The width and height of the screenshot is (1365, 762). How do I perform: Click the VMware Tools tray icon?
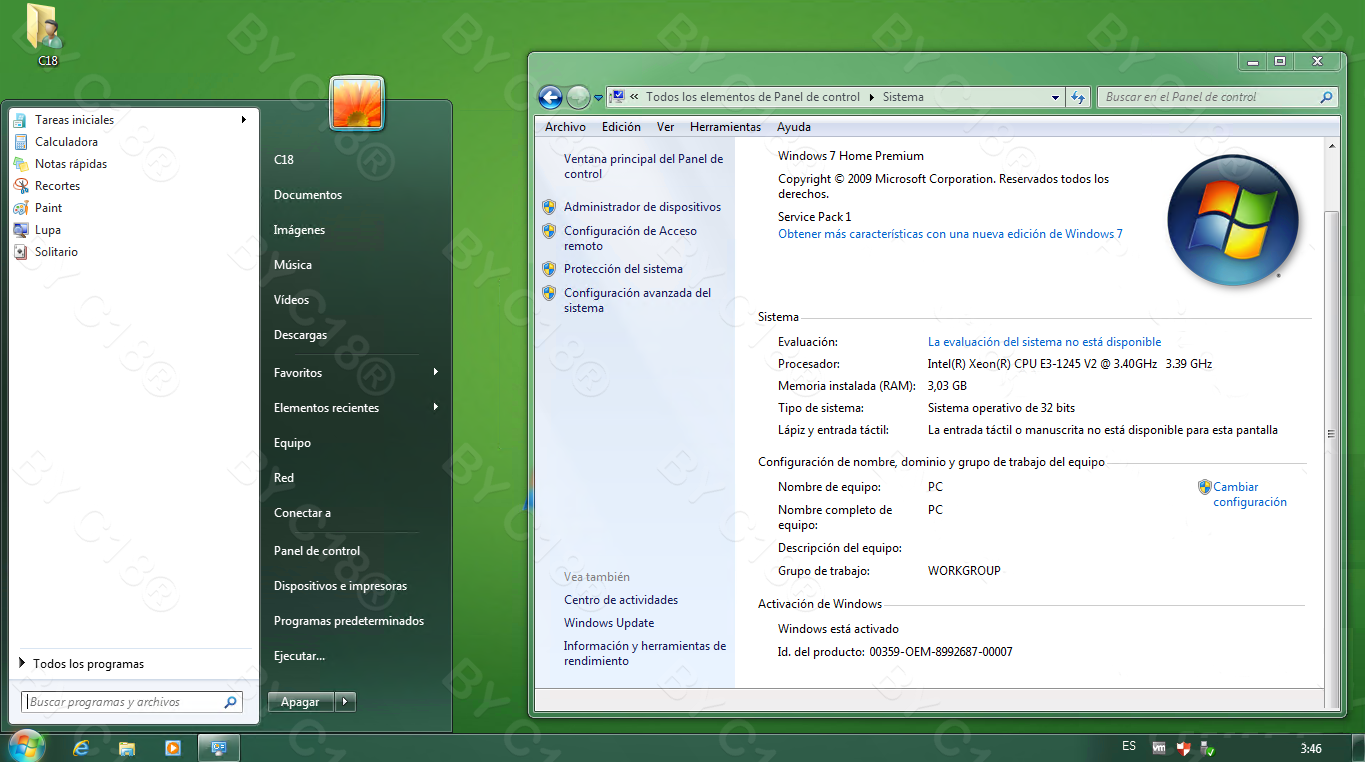click(1160, 746)
